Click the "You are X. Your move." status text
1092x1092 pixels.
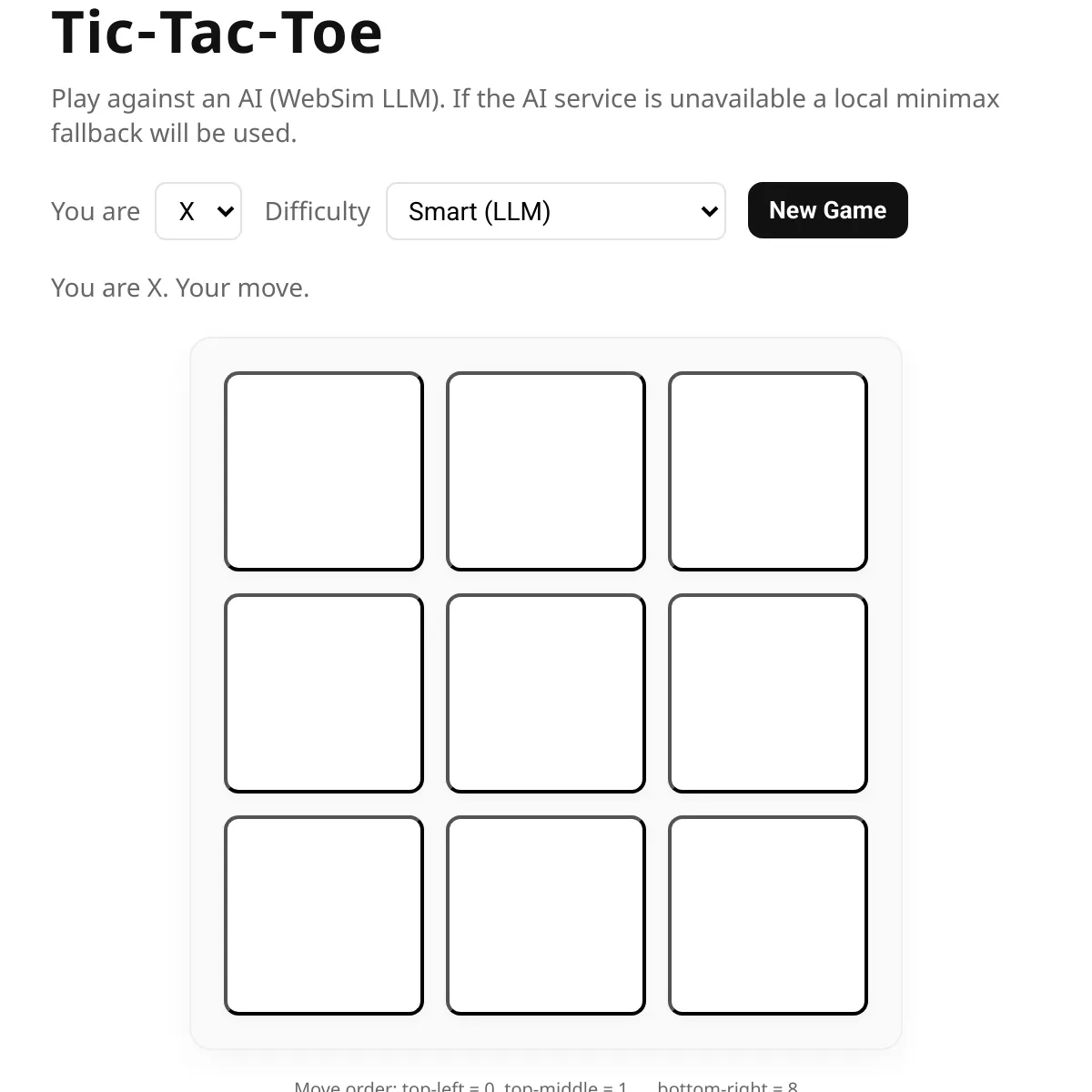point(180,288)
